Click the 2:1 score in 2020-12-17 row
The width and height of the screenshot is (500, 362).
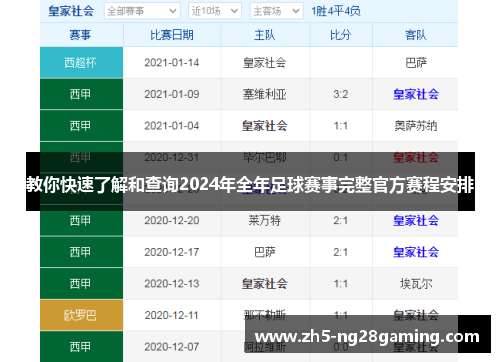coord(341,252)
